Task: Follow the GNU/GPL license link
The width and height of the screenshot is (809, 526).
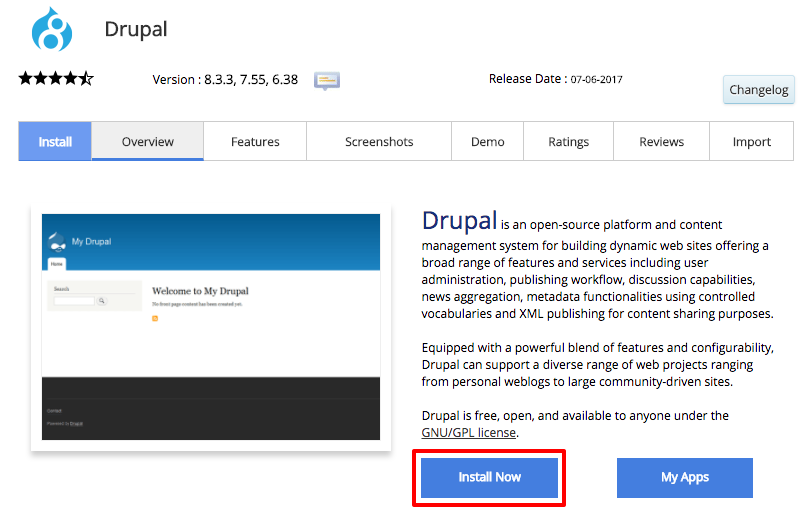Action: 469,432
